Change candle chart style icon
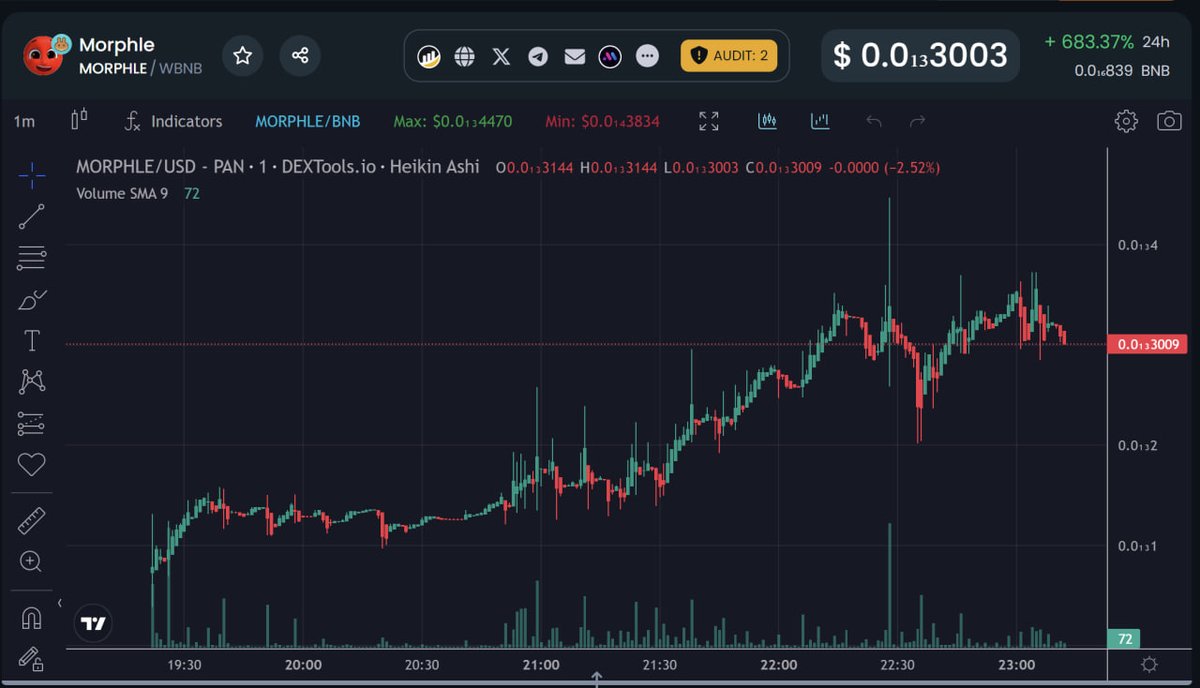The height and width of the screenshot is (688, 1200). pyautogui.click(x=79, y=120)
